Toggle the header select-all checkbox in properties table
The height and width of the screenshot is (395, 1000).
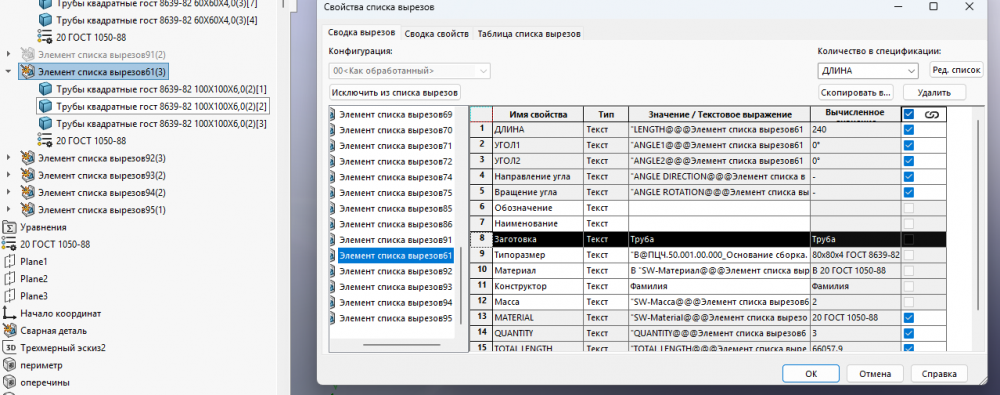point(909,114)
